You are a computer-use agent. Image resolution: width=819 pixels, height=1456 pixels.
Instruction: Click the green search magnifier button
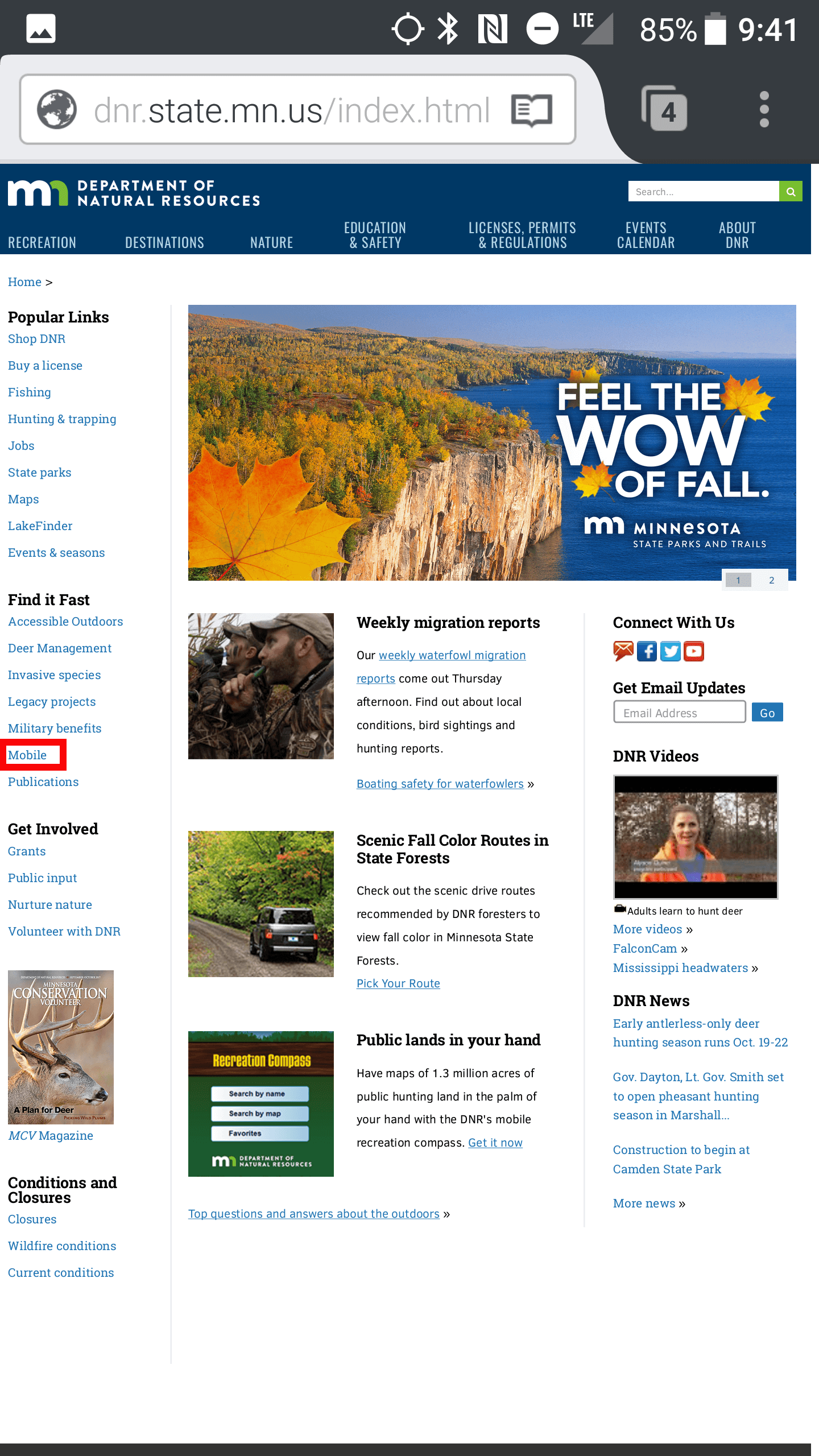[x=791, y=192]
